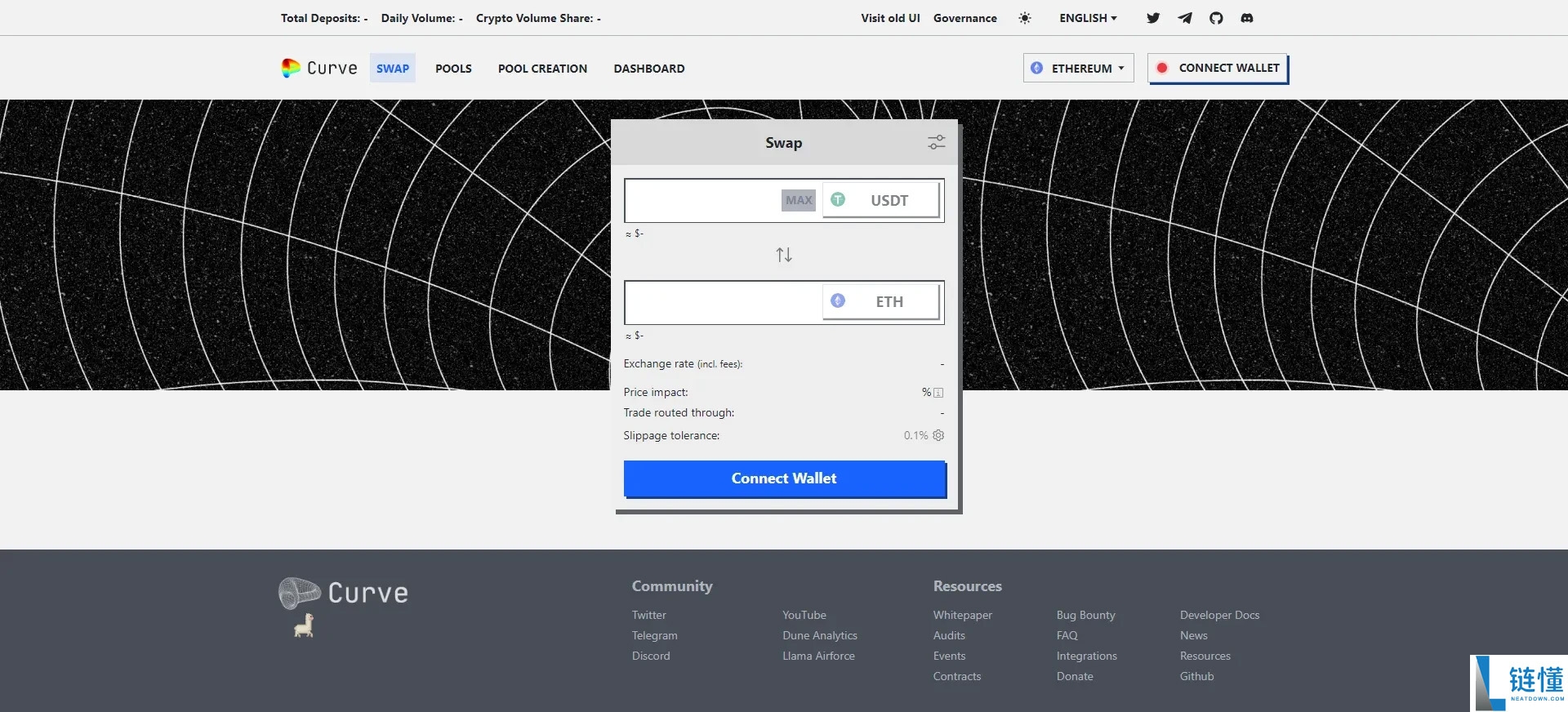Click Visit old UI link
This screenshot has width=1568, height=712.
coord(890,18)
